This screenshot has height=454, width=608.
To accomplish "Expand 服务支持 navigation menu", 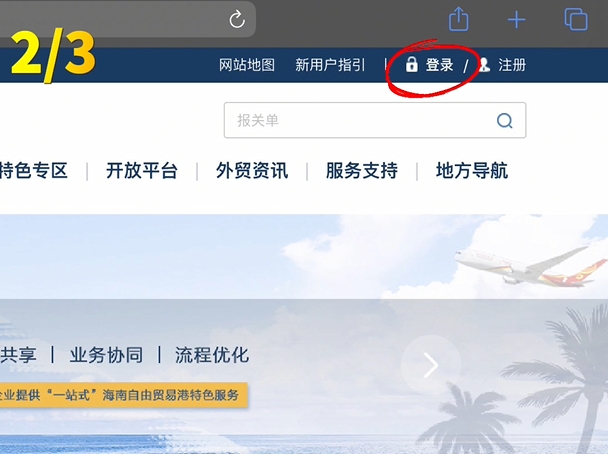I will coord(362,171).
